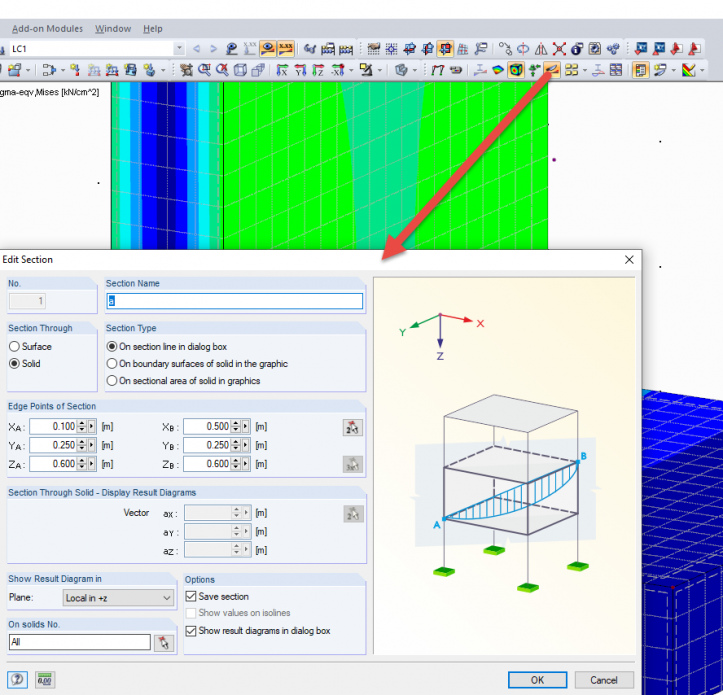The width and height of the screenshot is (723, 695).
Task: Open the -X view direction dropdown arrow
Action: tap(351, 71)
